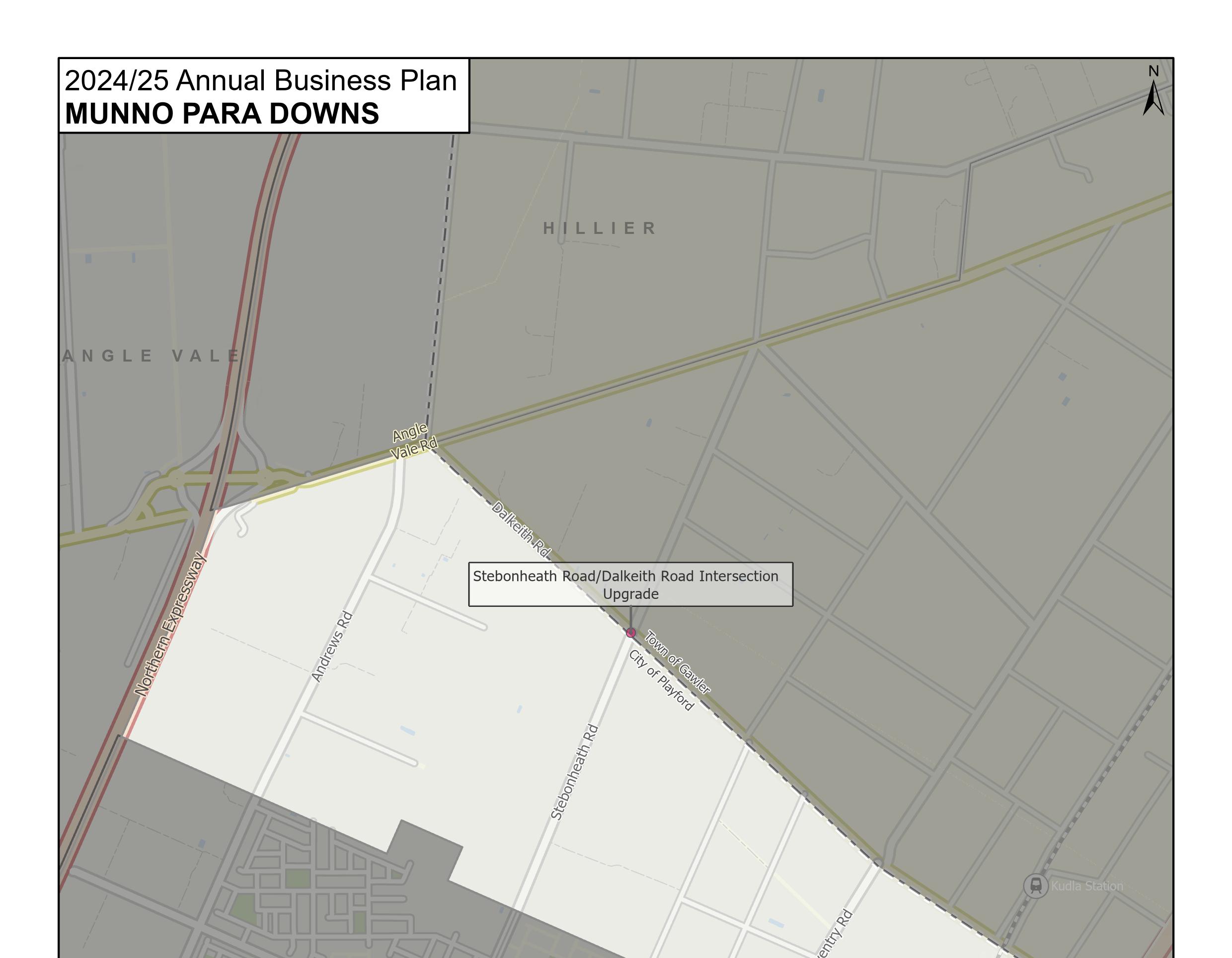Click the Kudla Station text label
The image size is (1232, 958).
pyautogui.click(x=1087, y=886)
